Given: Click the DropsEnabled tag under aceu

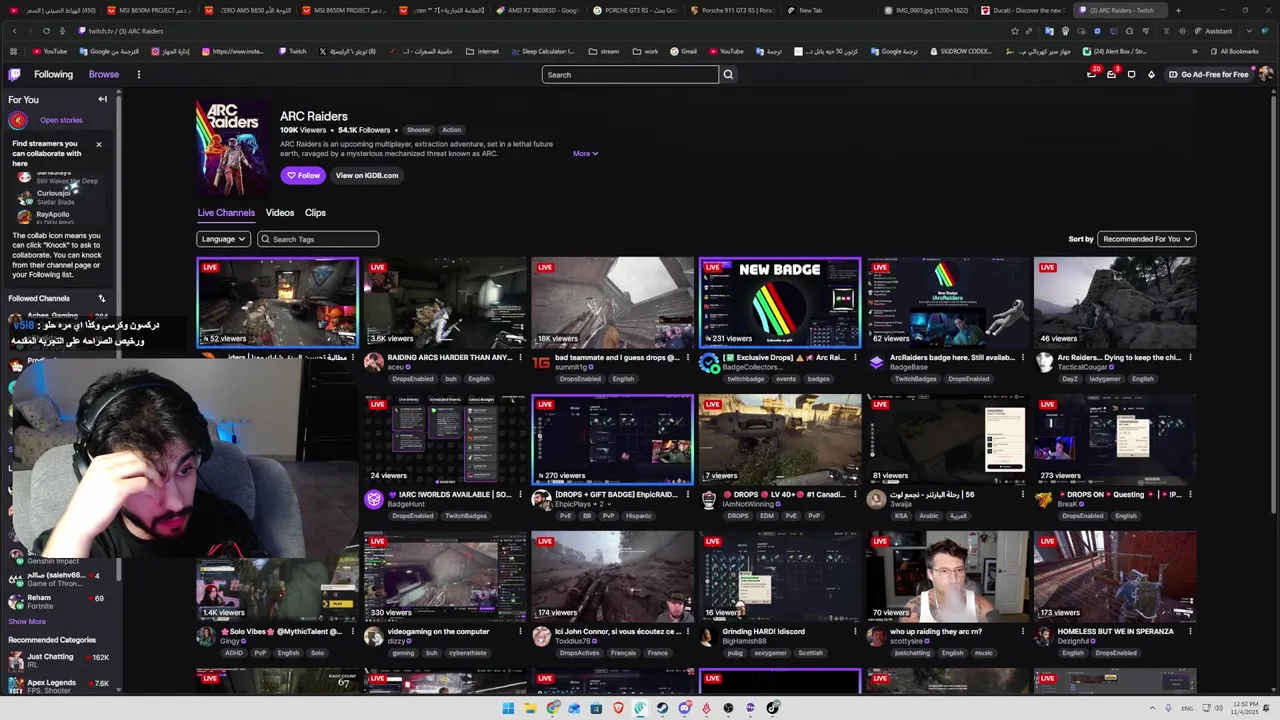Looking at the screenshot, I should coord(413,379).
